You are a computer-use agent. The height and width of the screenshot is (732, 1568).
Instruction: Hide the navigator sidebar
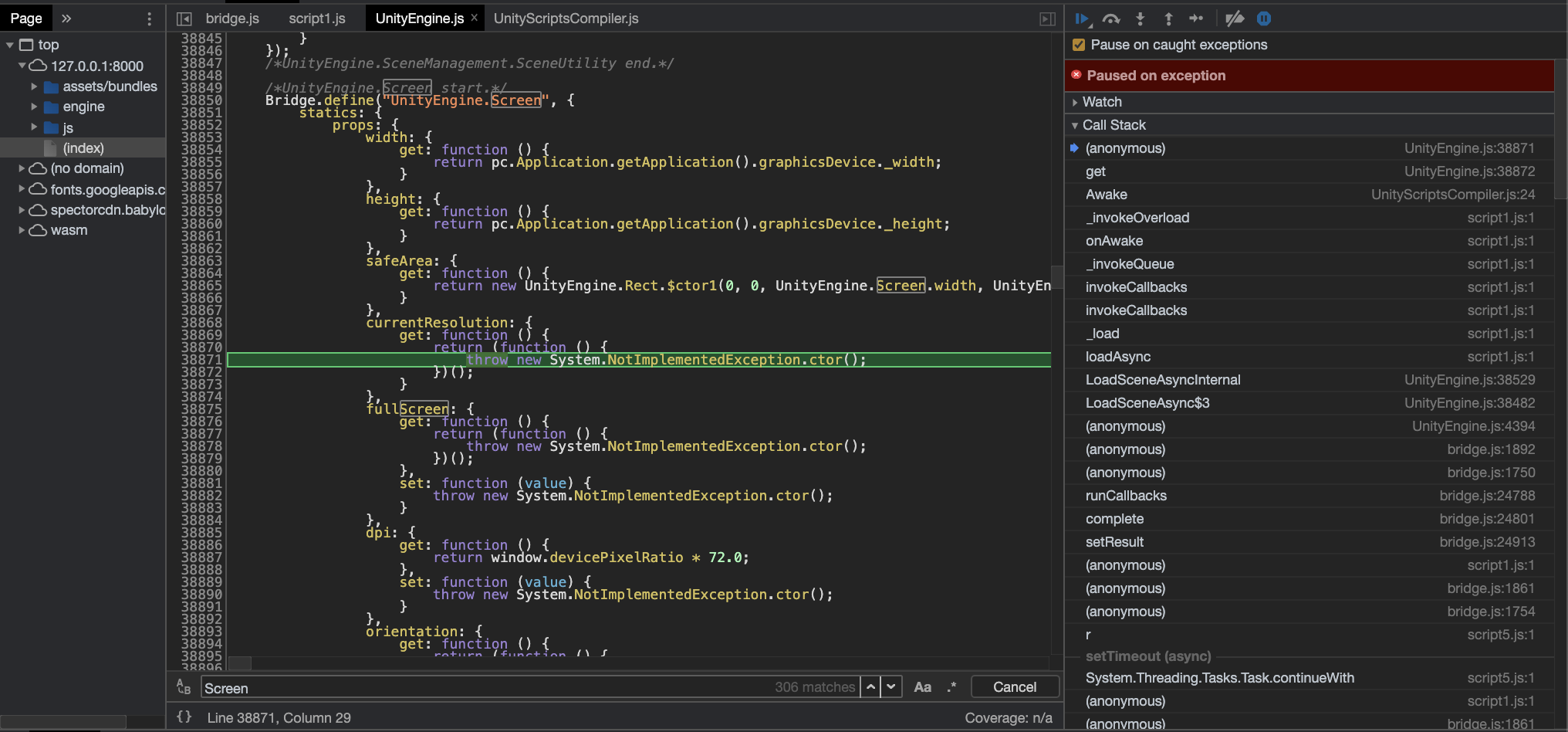coord(184,19)
